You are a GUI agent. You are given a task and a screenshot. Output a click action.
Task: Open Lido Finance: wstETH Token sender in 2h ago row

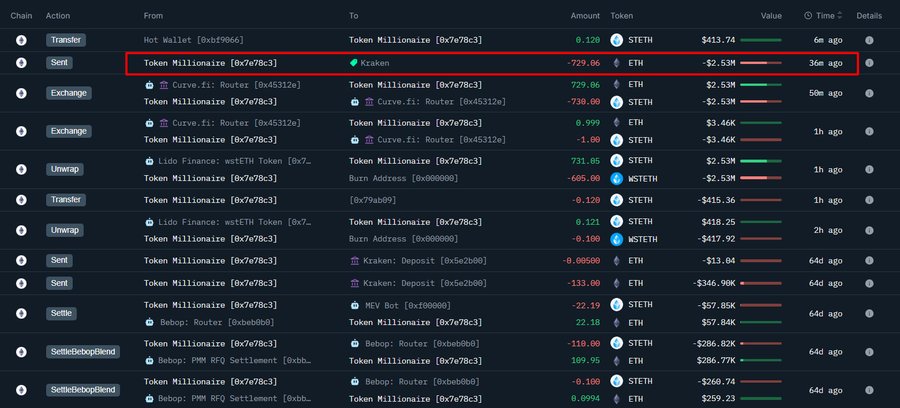[235, 222]
